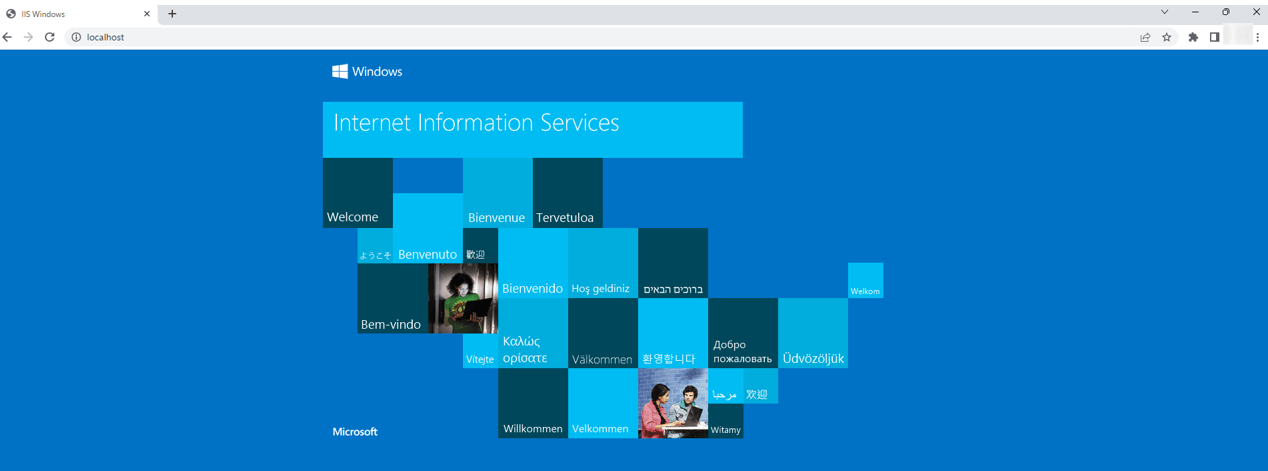Share this page icon in address bar
Image resolution: width=1268 pixels, height=471 pixels.
pos(1145,37)
